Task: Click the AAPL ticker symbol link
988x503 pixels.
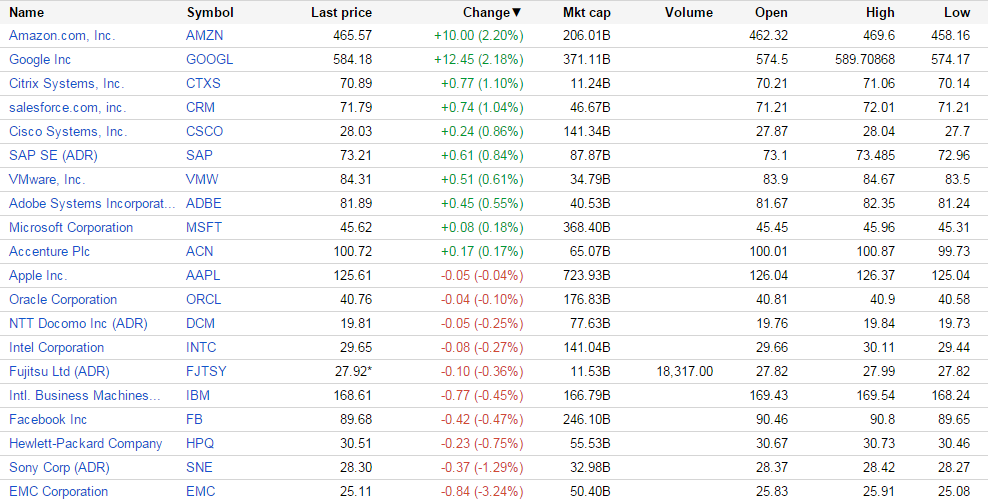Action: tap(204, 275)
